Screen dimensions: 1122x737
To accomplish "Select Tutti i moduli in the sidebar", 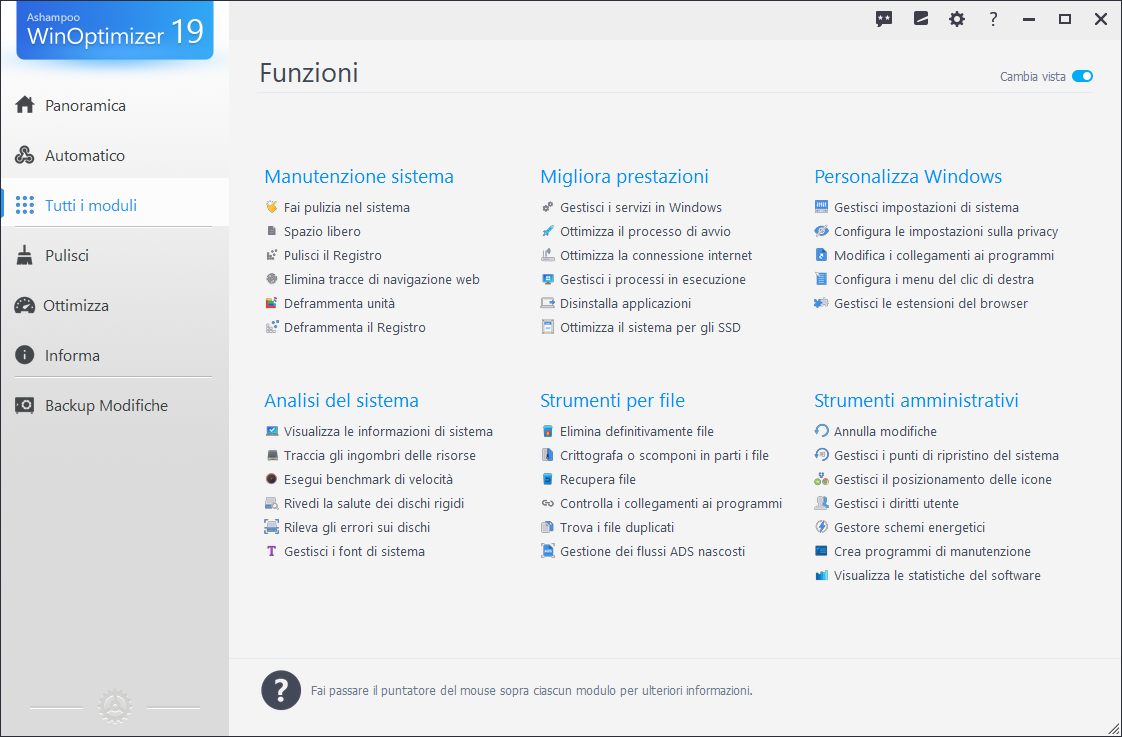I will coord(114,205).
